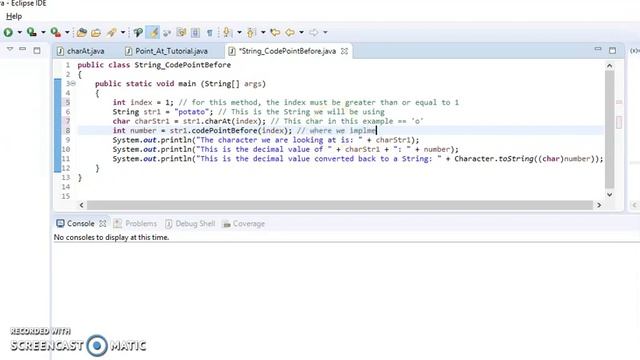Toggle the breadcrumb toolbar icon
This screenshot has height=360, width=640.
pyautogui.click(x=167, y=32)
